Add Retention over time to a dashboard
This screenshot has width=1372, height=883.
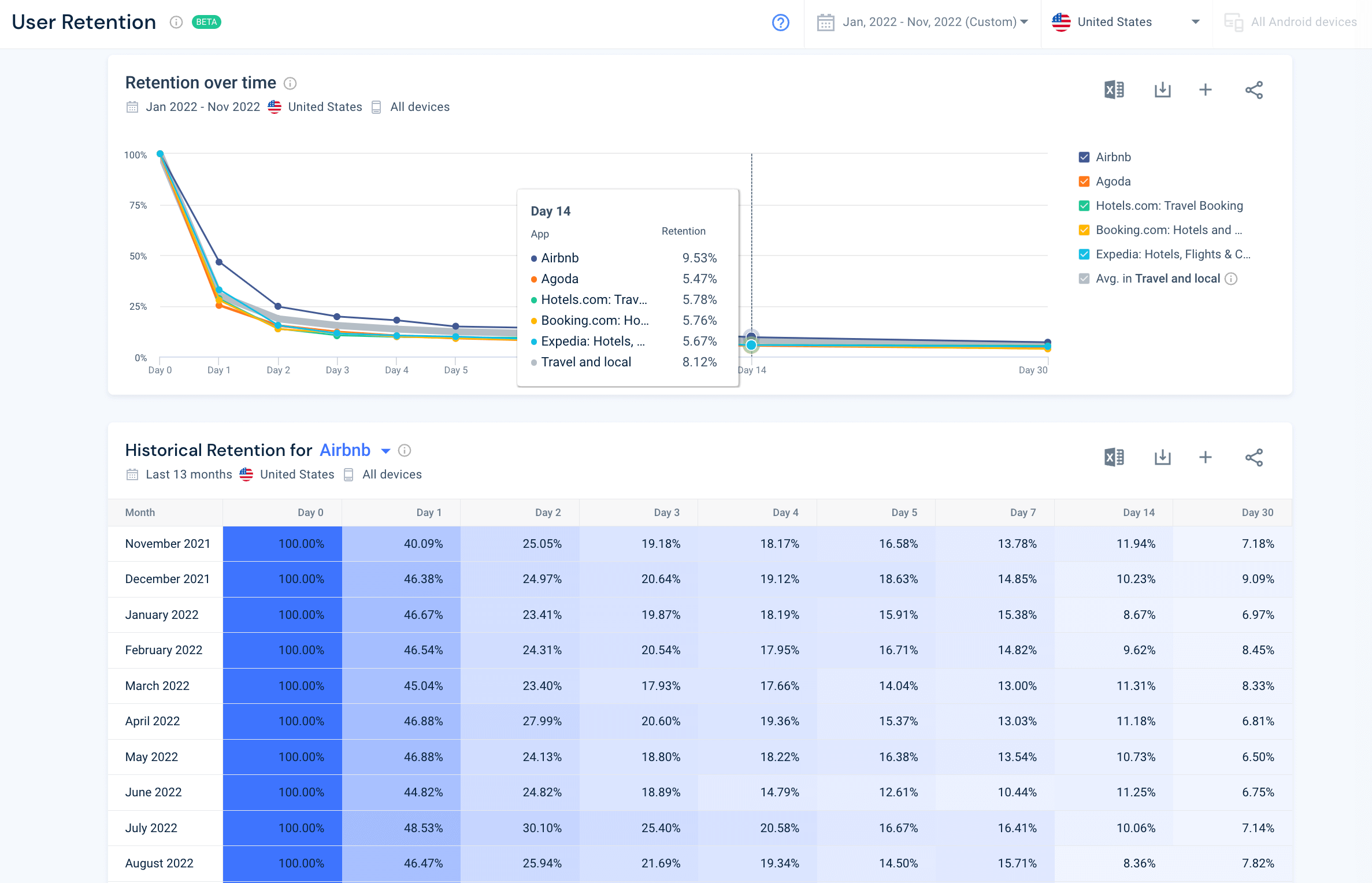[1206, 90]
